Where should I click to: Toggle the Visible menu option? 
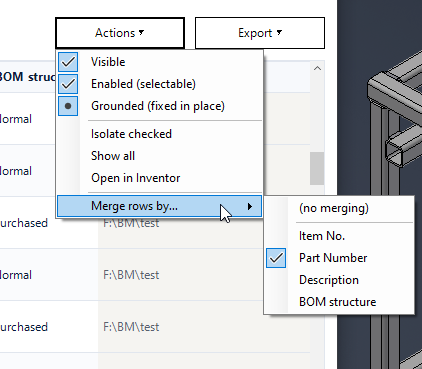(159, 62)
